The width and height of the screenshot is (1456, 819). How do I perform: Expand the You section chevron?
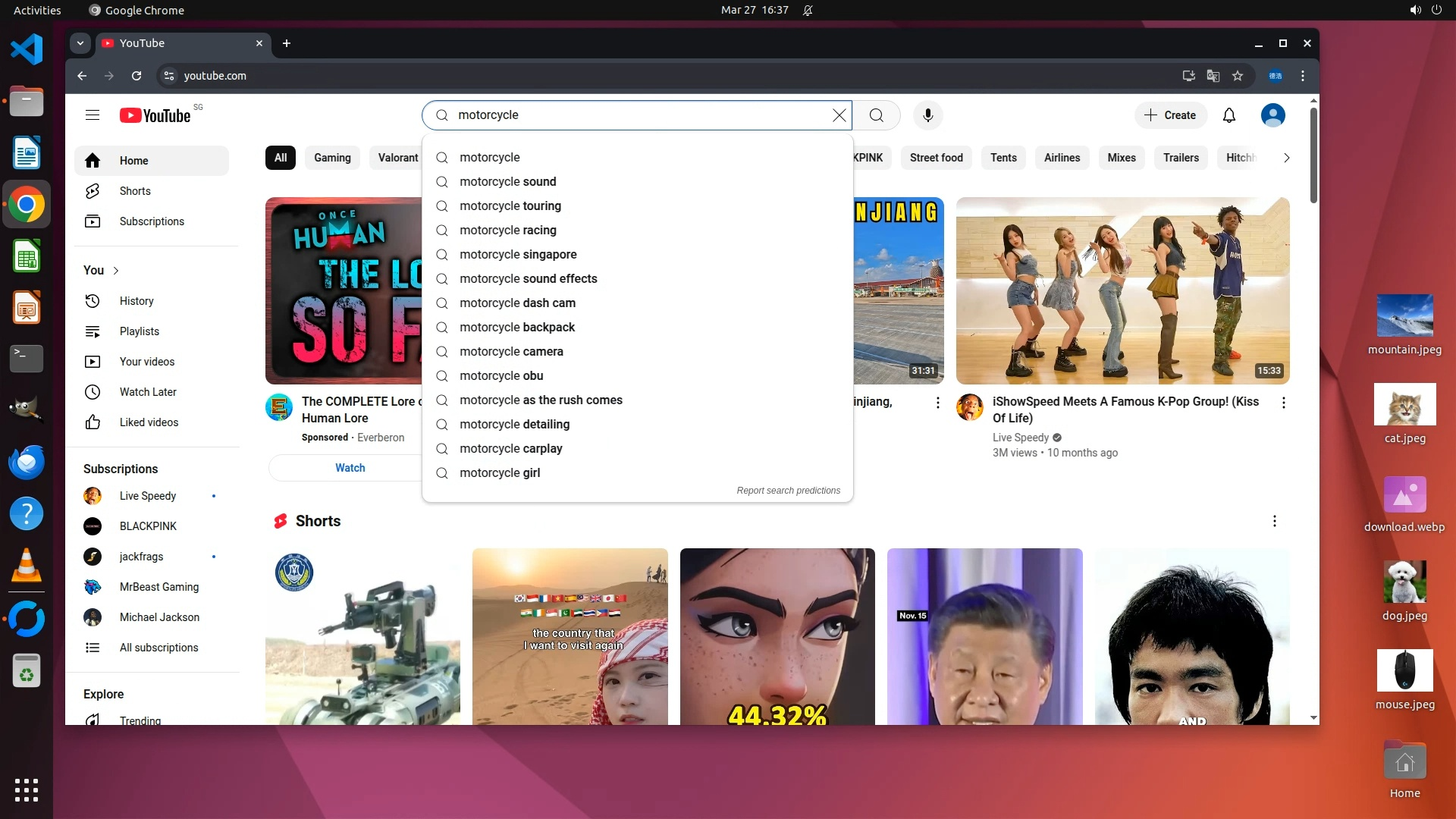click(x=116, y=271)
